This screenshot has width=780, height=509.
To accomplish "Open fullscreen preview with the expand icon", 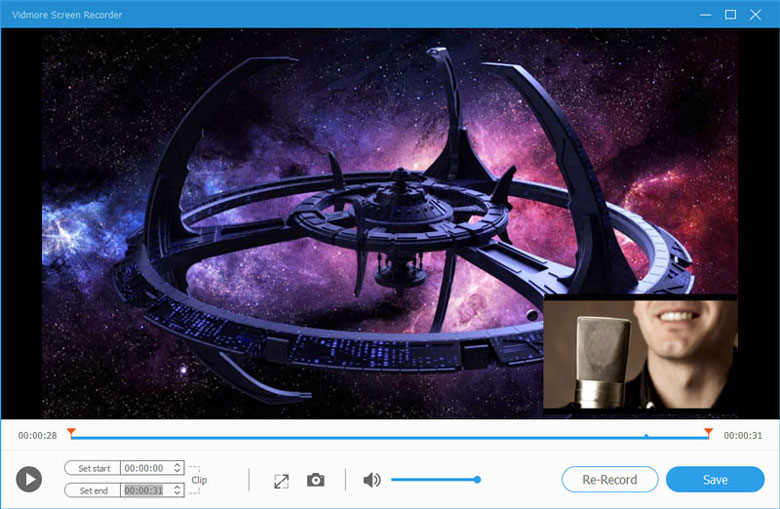I will click(281, 481).
